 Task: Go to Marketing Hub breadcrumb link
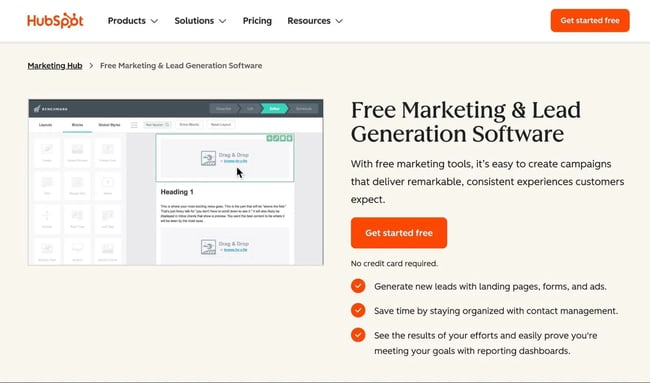(55, 65)
